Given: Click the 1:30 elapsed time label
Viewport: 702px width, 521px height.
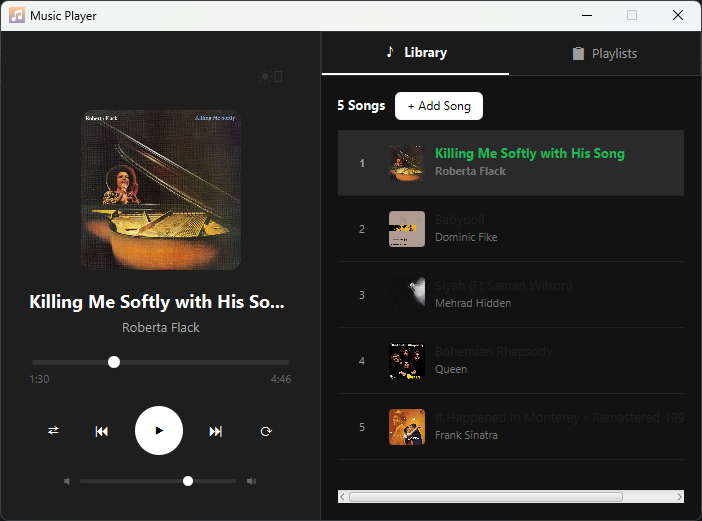Looking at the screenshot, I should point(39,379).
